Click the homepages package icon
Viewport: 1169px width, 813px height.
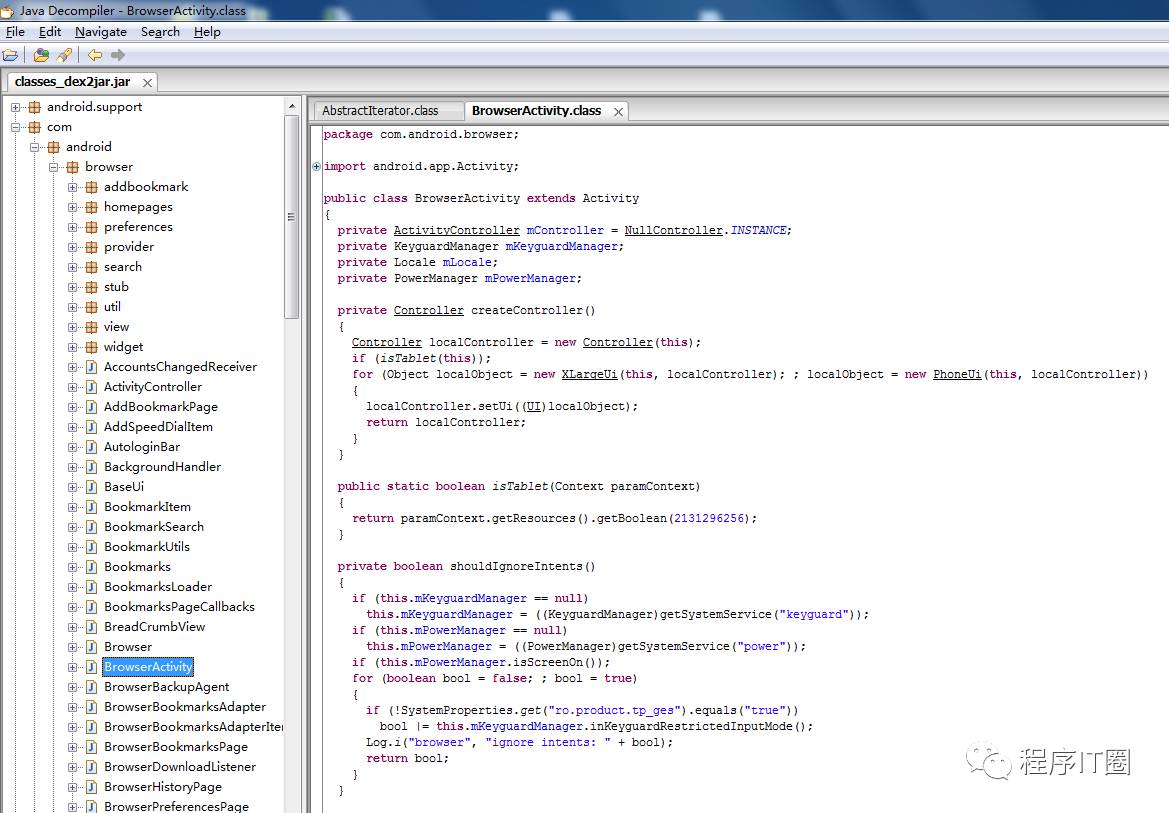91,207
